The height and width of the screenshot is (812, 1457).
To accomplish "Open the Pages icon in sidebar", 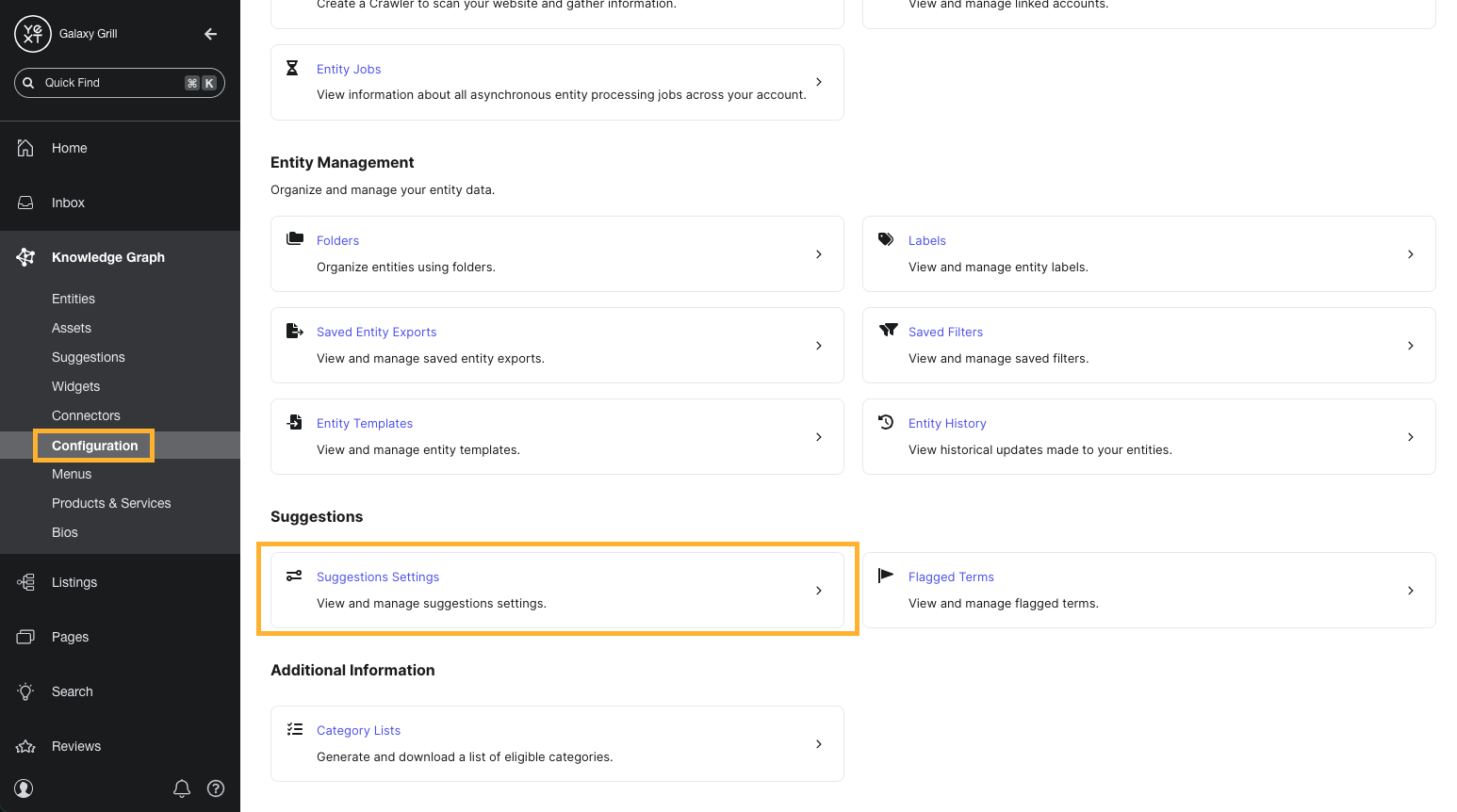I will (x=24, y=636).
